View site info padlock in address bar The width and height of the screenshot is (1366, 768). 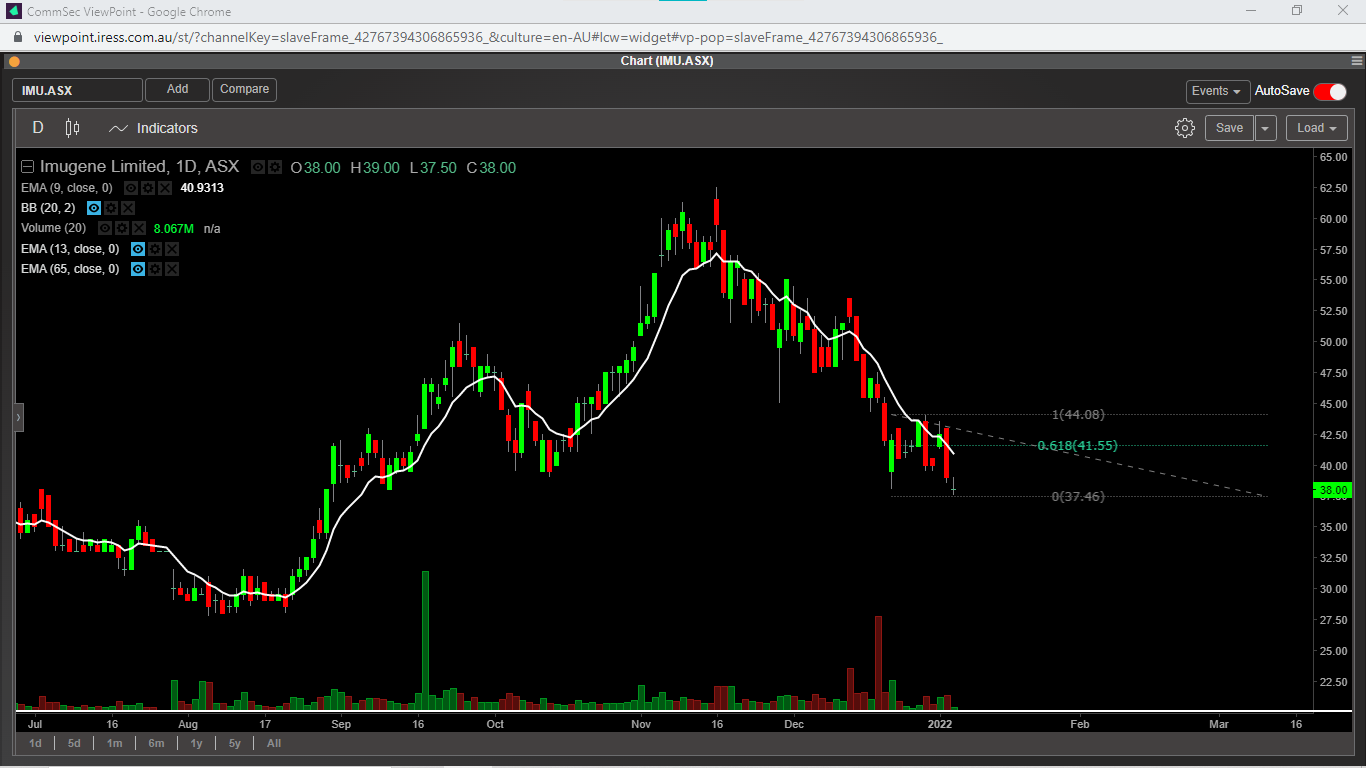19,37
